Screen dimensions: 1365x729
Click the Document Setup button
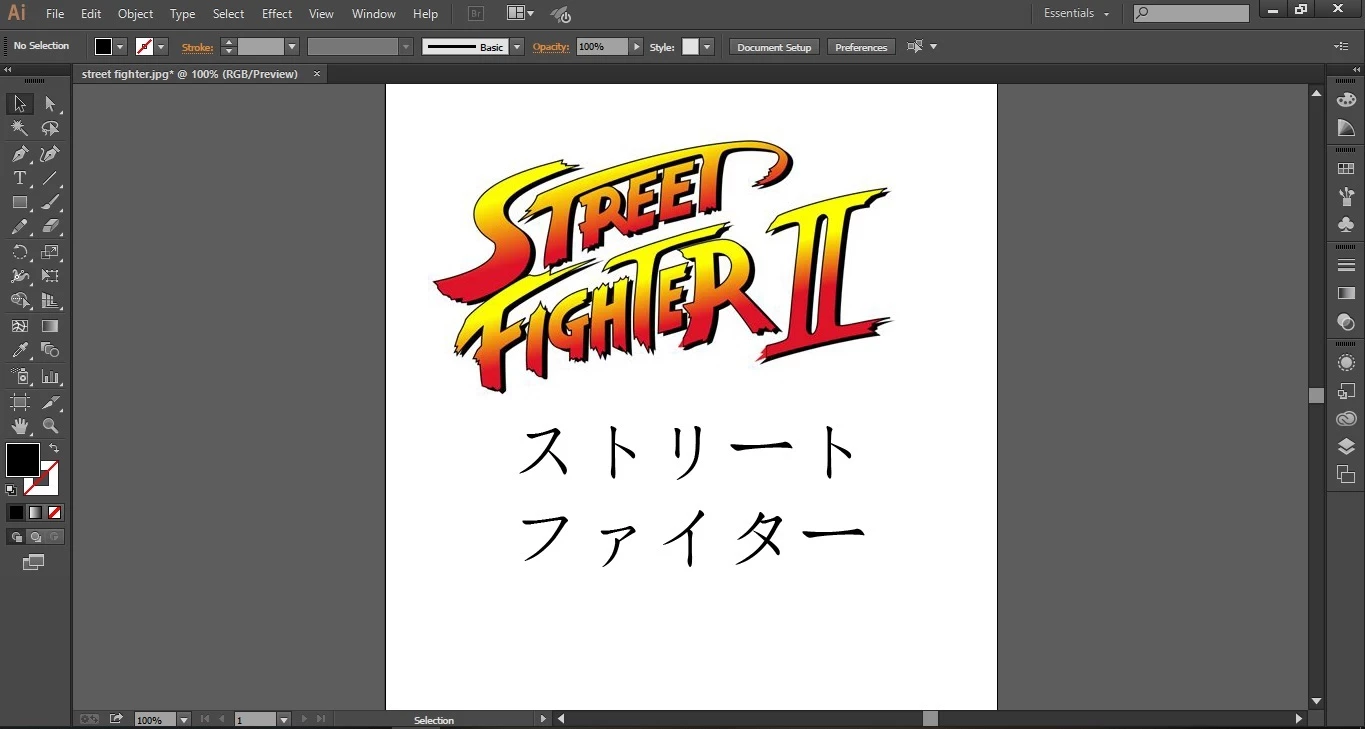point(775,47)
